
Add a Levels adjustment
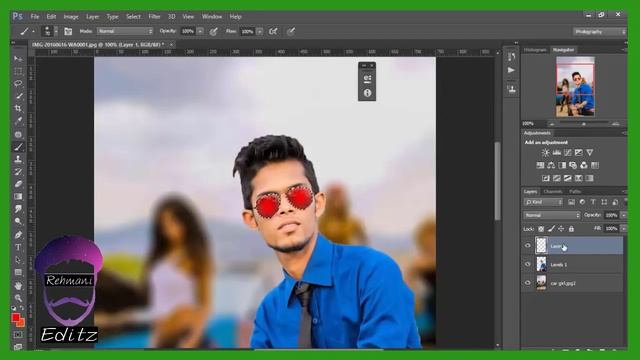click(556, 152)
